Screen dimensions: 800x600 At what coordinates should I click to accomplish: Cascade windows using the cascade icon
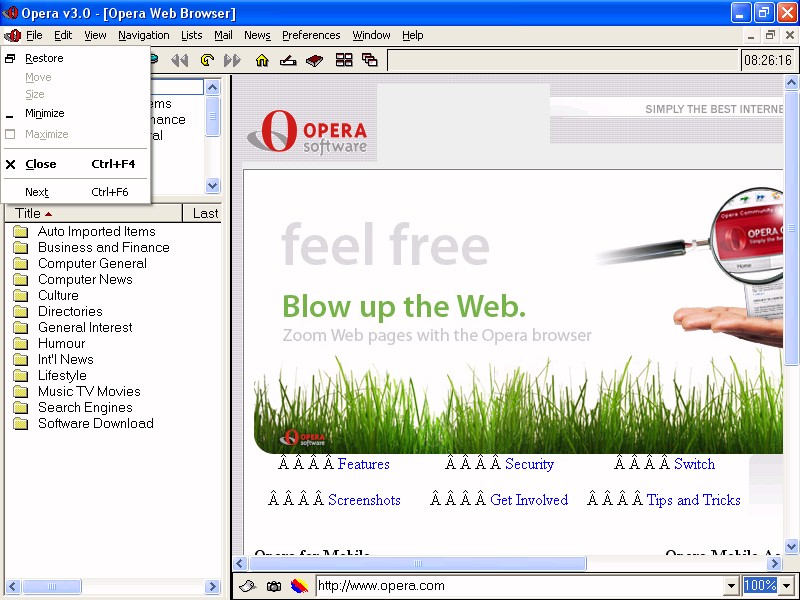pyautogui.click(x=369, y=60)
